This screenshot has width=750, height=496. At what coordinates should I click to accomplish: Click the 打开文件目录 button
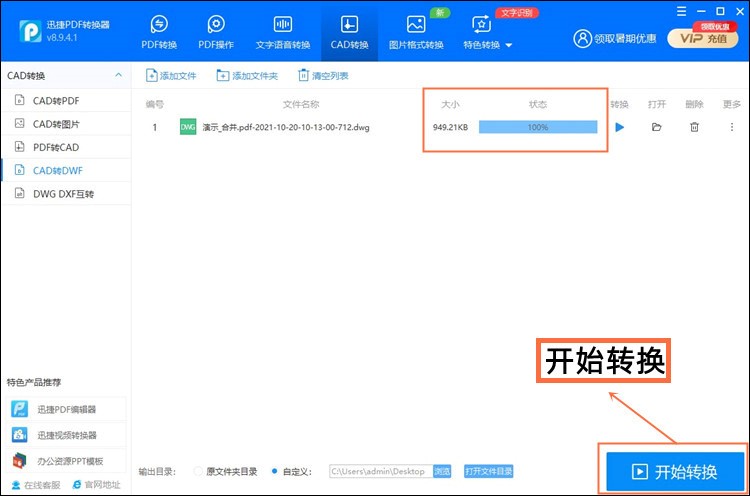[488, 471]
